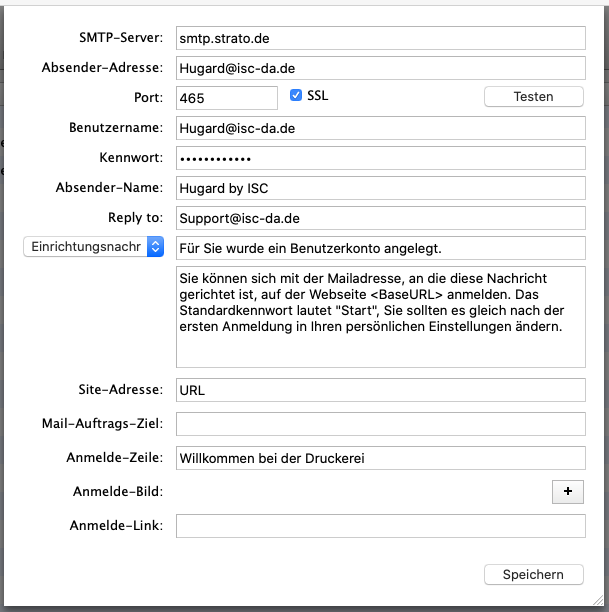Image resolution: width=609 pixels, height=612 pixels.
Task: Click the message subject line field
Action: pyautogui.click(x=381, y=248)
